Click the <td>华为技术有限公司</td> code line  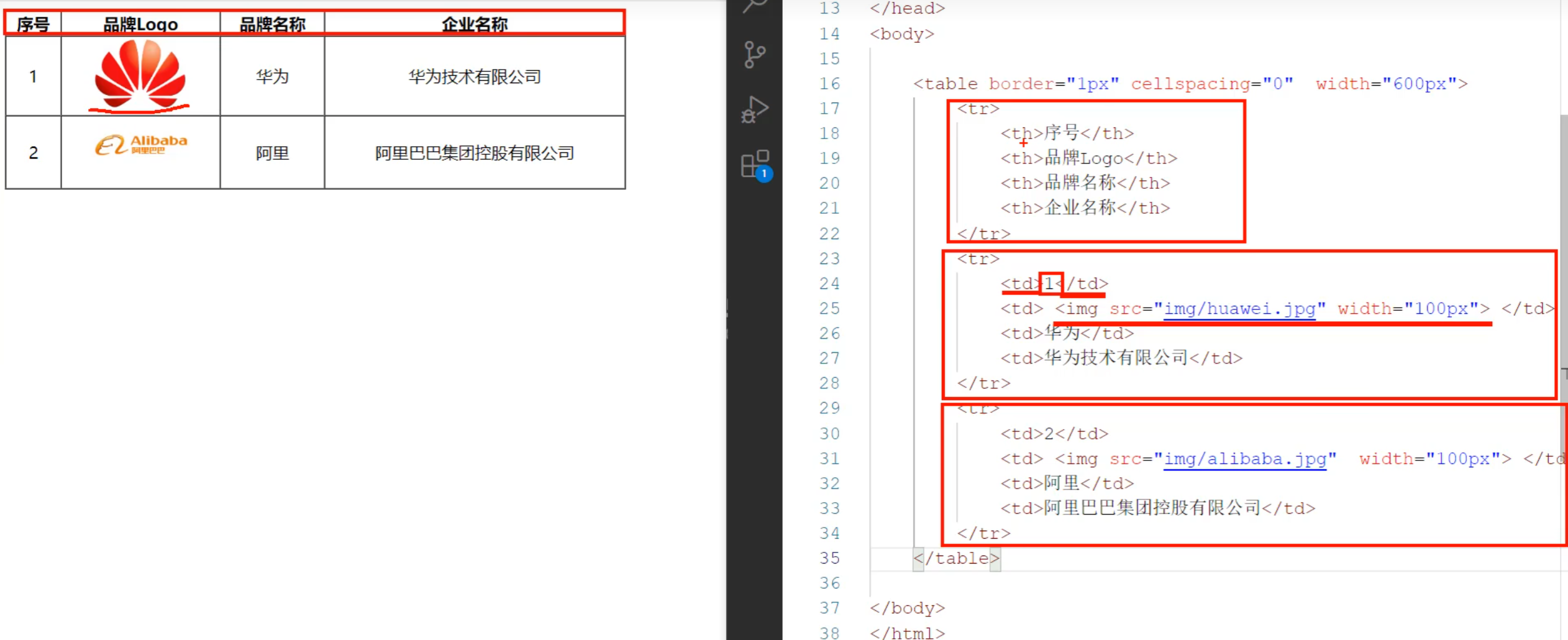point(1121,359)
